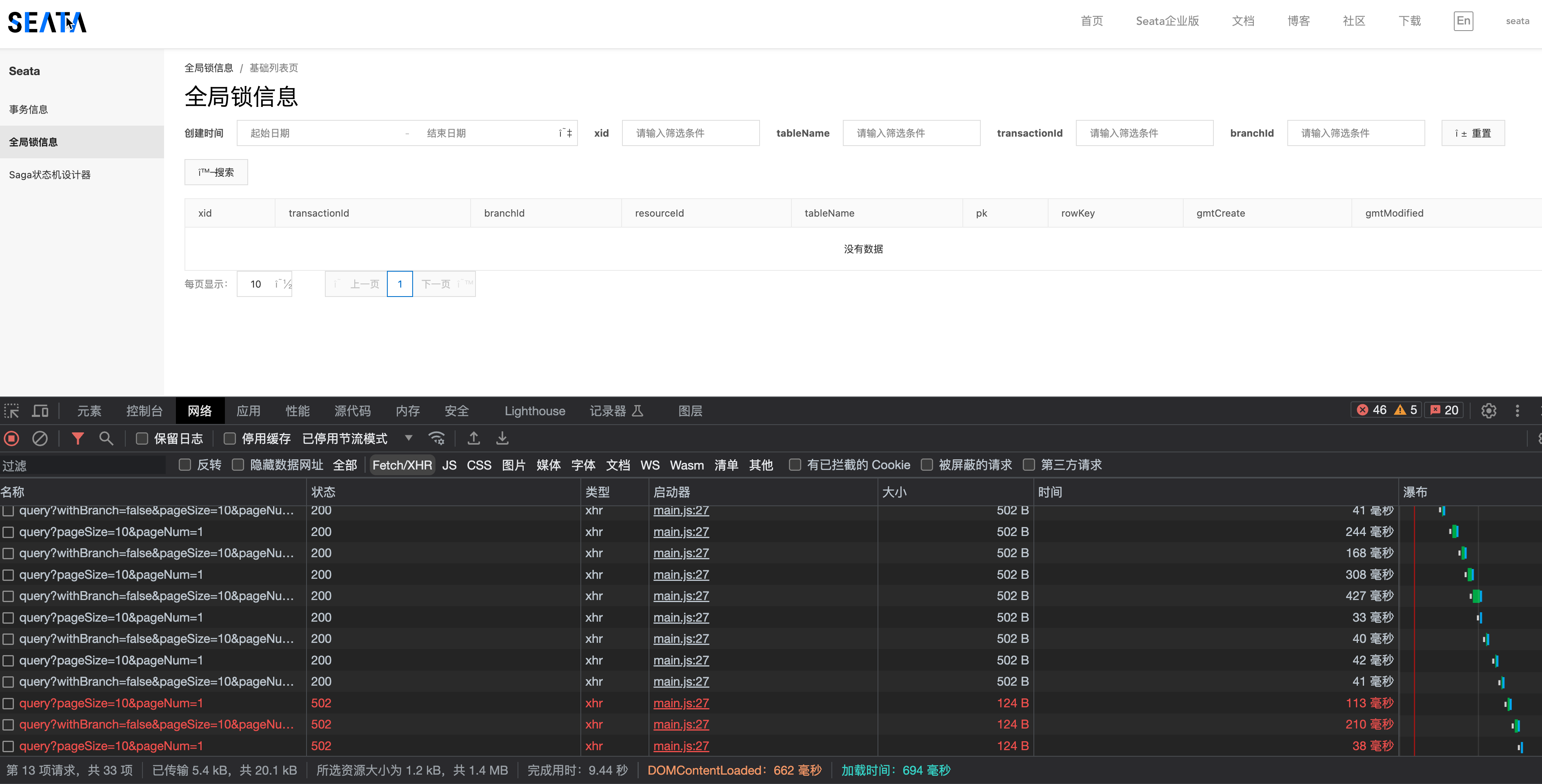The width and height of the screenshot is (1542, 784).
Task: Toggle the network filter funnel icon
Action: pos(77,439)
